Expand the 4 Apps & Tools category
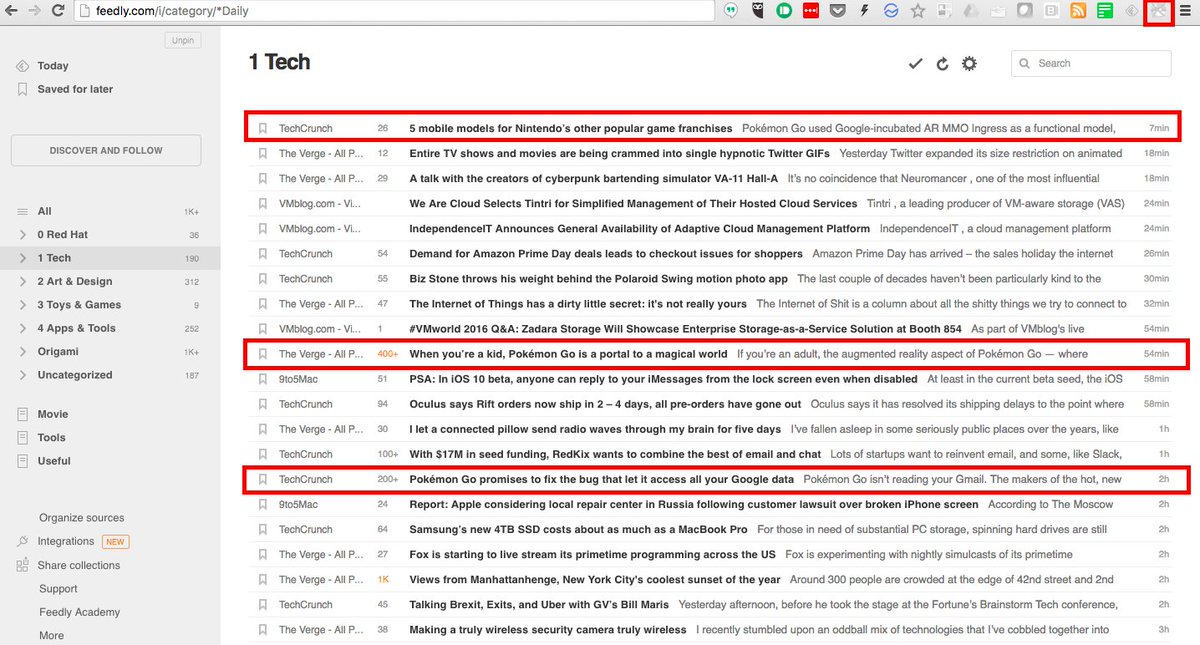 23,328
